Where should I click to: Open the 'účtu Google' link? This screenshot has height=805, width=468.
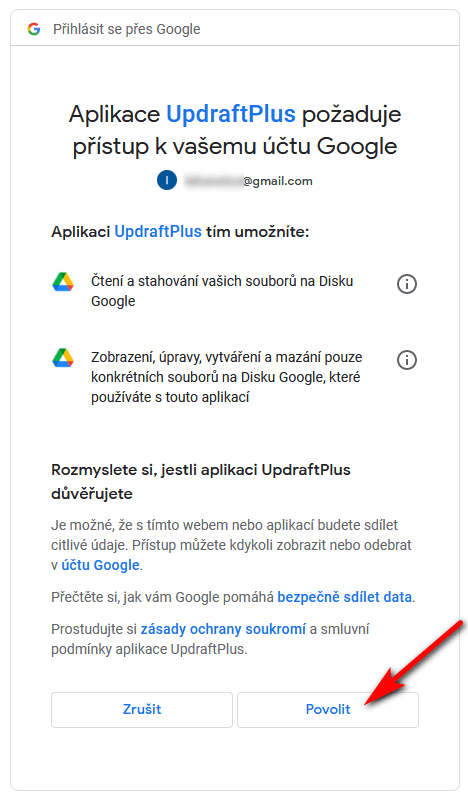101,565
